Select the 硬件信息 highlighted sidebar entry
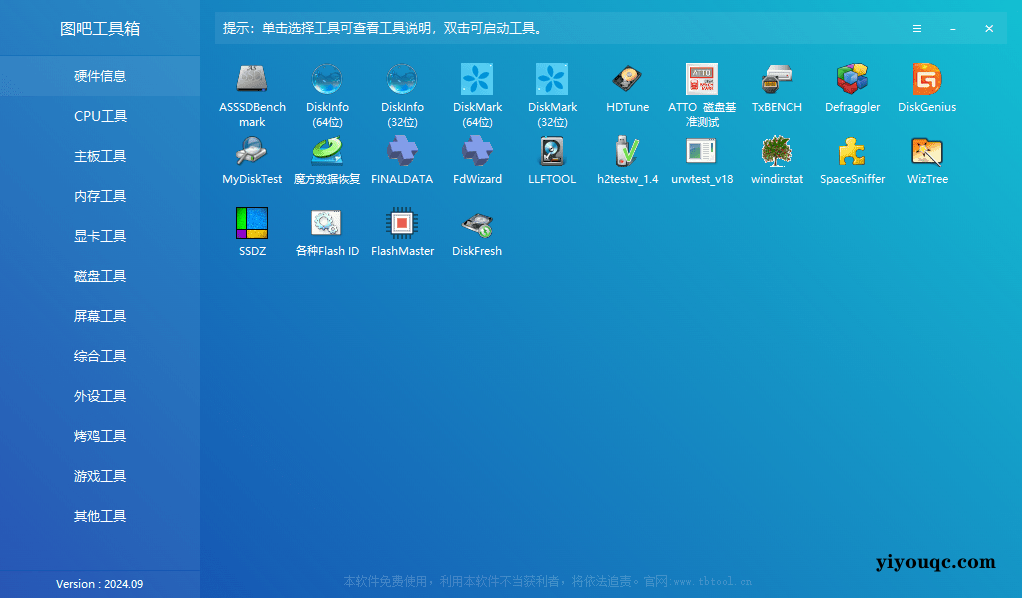 (x=100, y=75)
